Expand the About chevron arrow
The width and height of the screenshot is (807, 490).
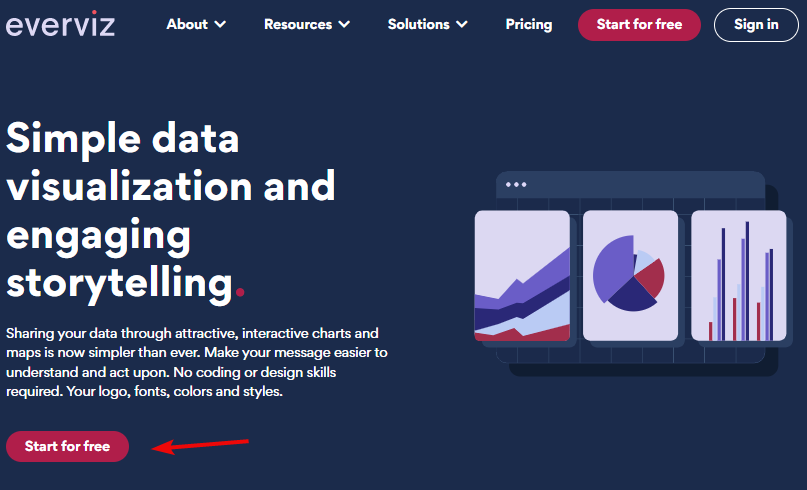point(220,24)
